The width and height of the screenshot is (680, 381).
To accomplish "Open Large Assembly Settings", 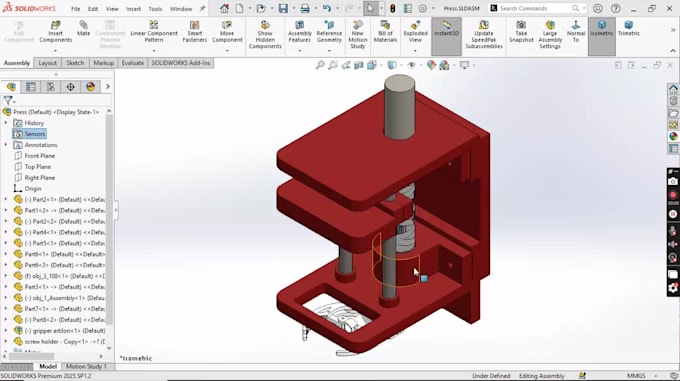I will pos(550,35).
